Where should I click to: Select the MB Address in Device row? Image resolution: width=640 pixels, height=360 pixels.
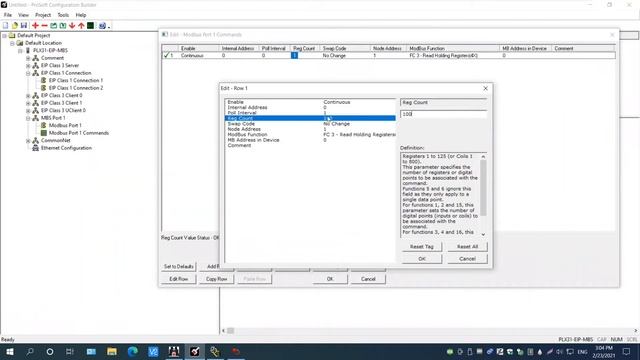[310, 140]
